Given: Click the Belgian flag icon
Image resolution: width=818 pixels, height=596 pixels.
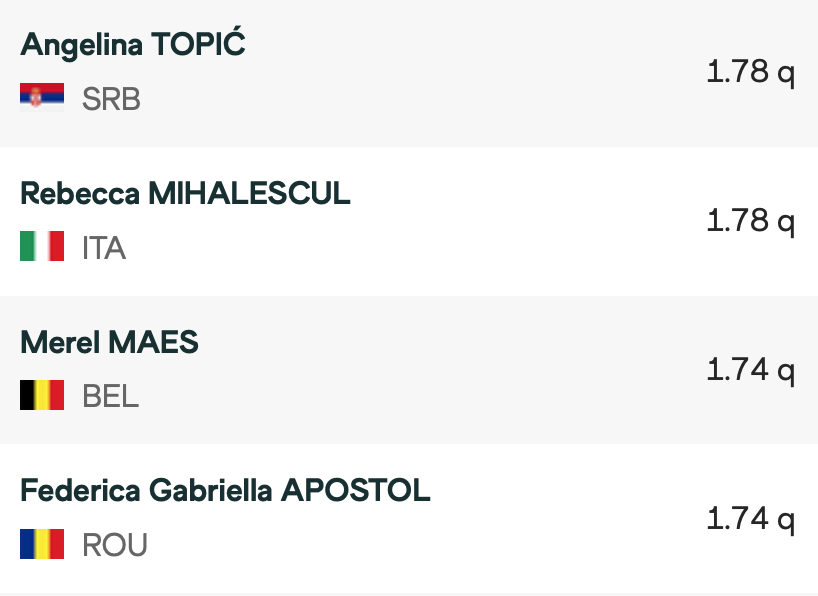Looking at the screenshot, I should [42, 395].
